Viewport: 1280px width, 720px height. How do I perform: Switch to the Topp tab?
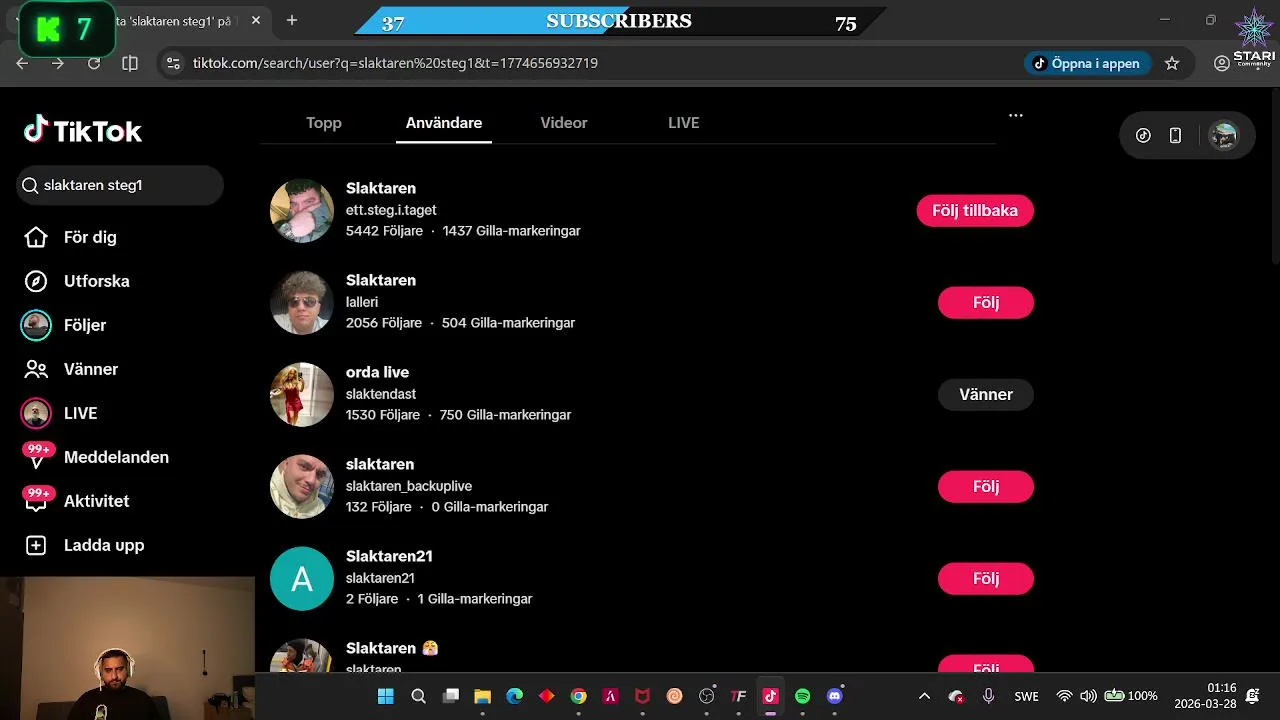point(324,123)
